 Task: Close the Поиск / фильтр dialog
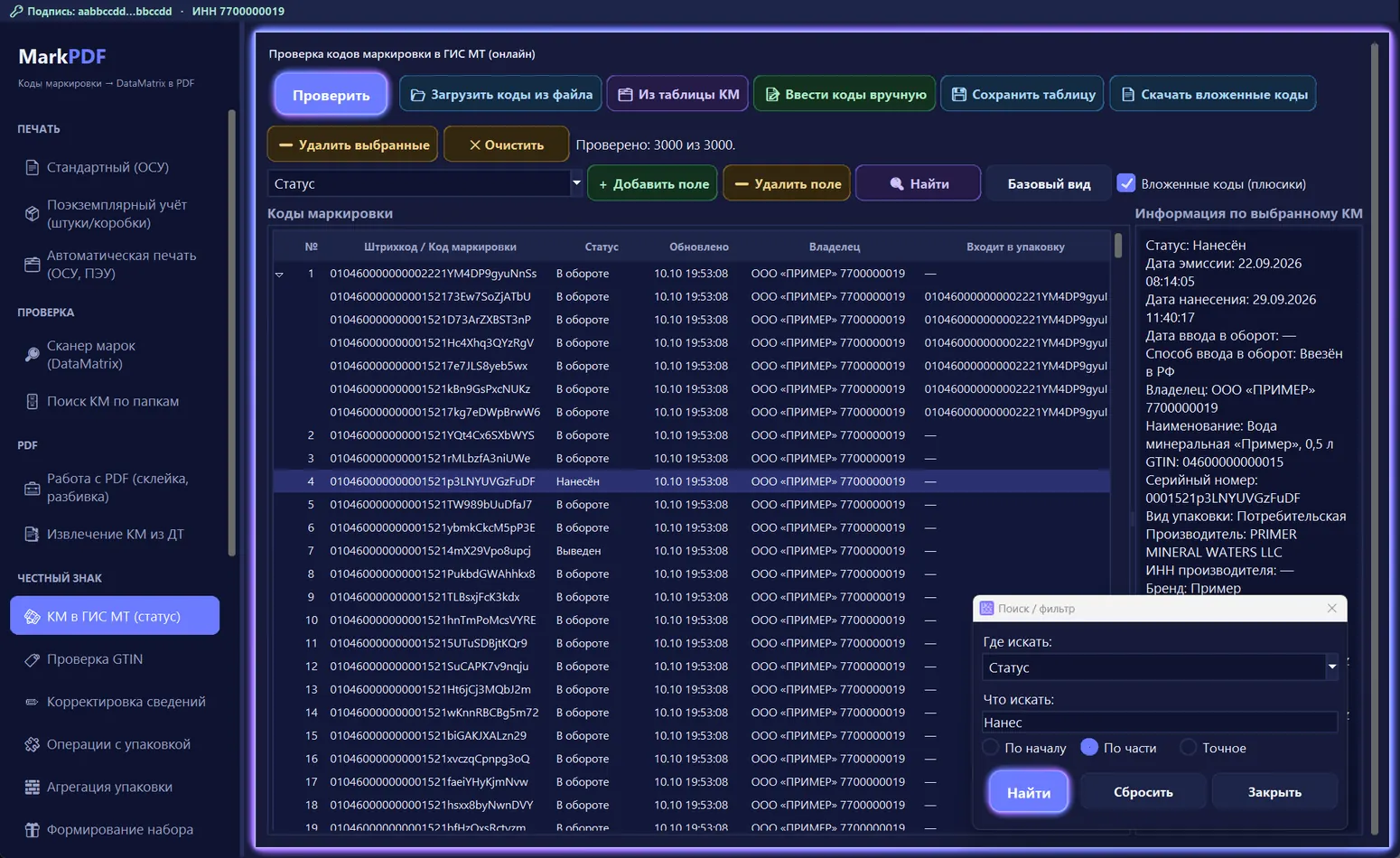point(1331,609)
